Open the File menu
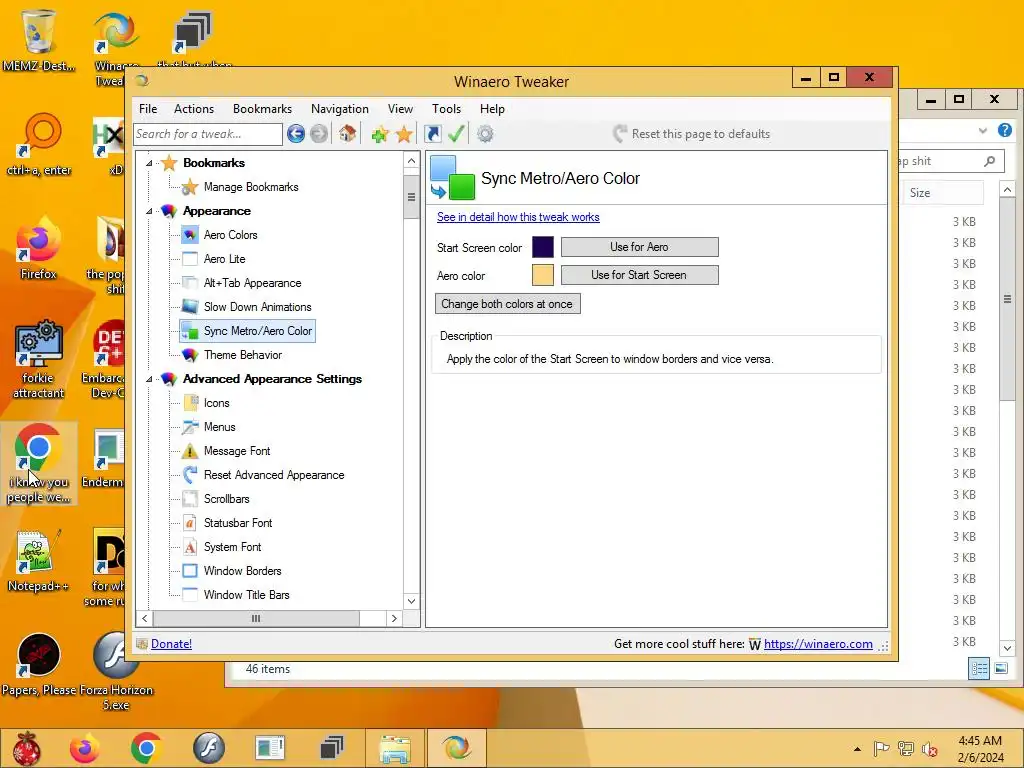This screenshot has height=768, width=1024. click(148, 109)
